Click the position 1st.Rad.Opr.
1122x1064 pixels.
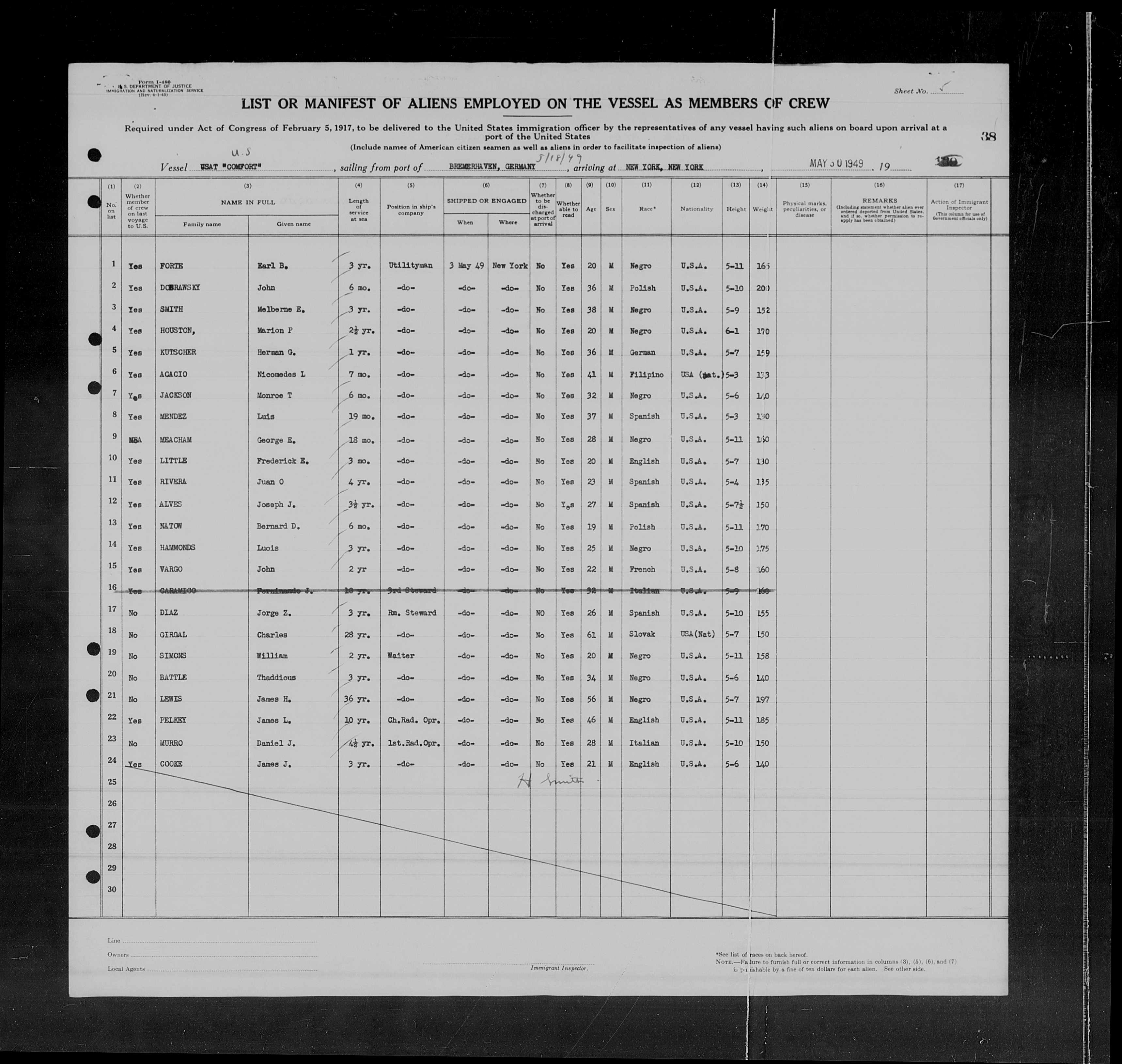coord(414,743)
